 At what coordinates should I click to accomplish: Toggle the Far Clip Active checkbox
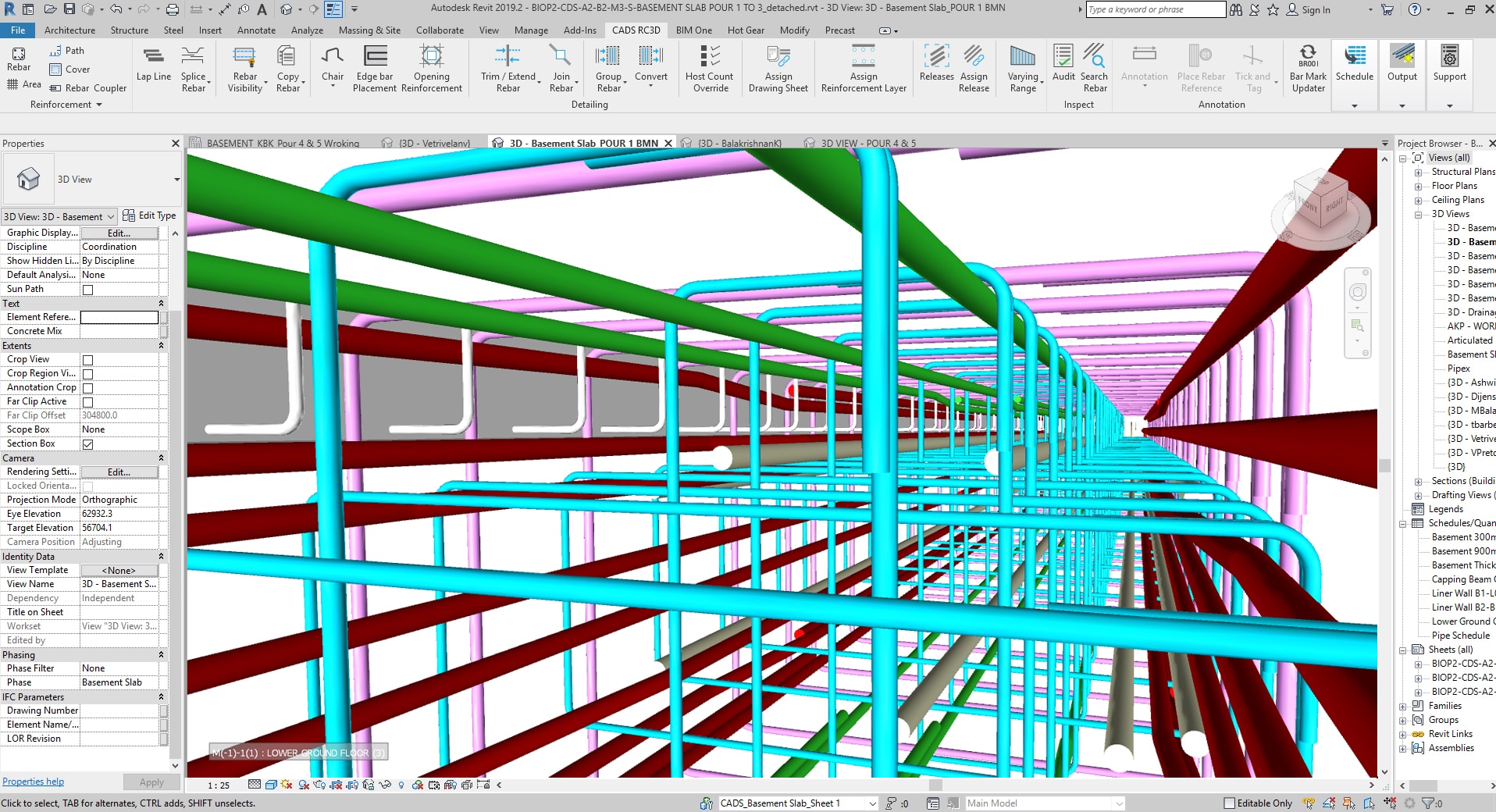pos(87,402)
